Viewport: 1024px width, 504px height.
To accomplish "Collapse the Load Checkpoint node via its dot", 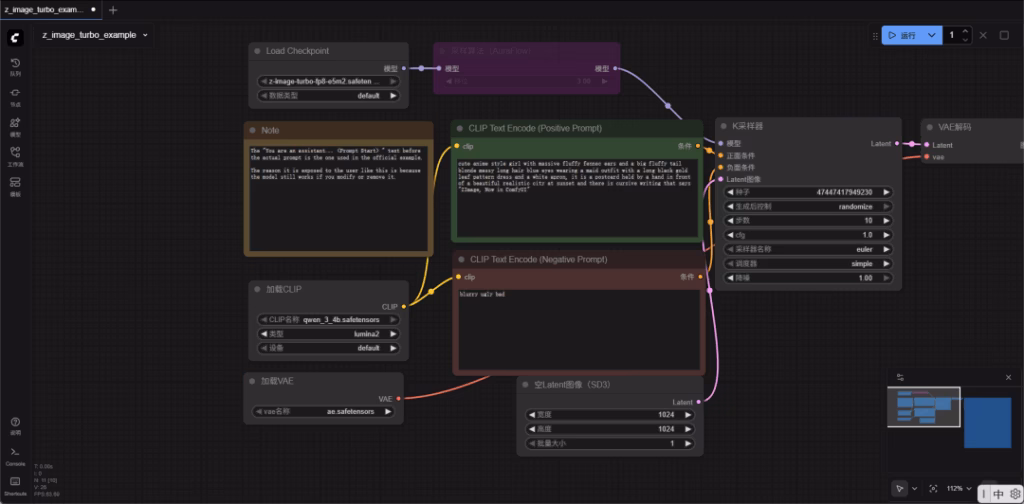I will coord(258,51).
